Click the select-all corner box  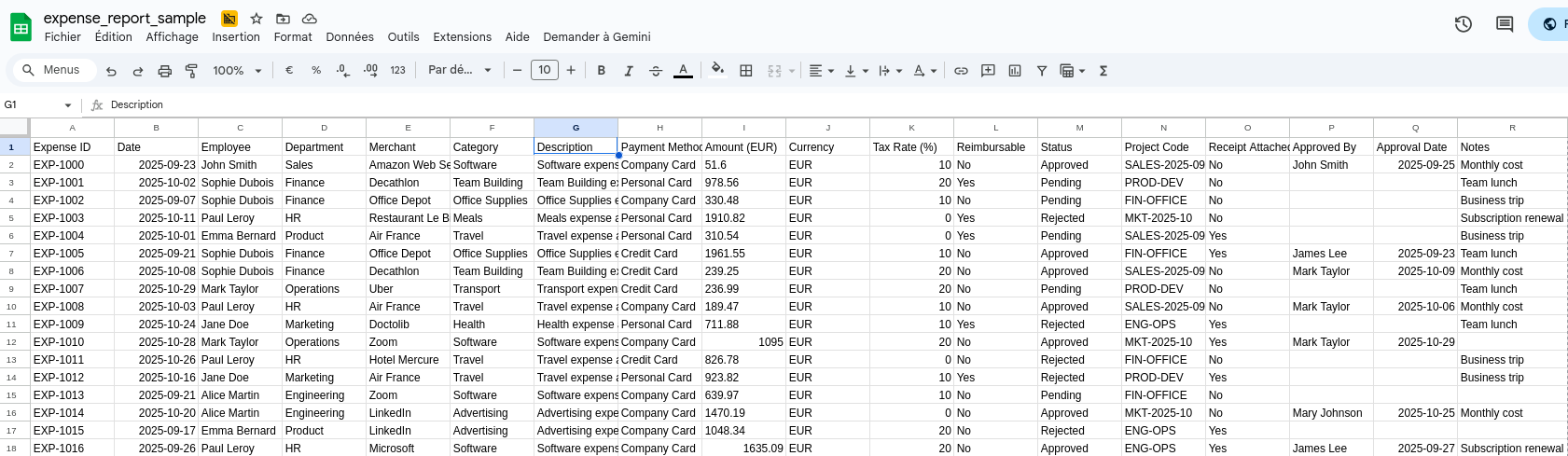(15, 128)
